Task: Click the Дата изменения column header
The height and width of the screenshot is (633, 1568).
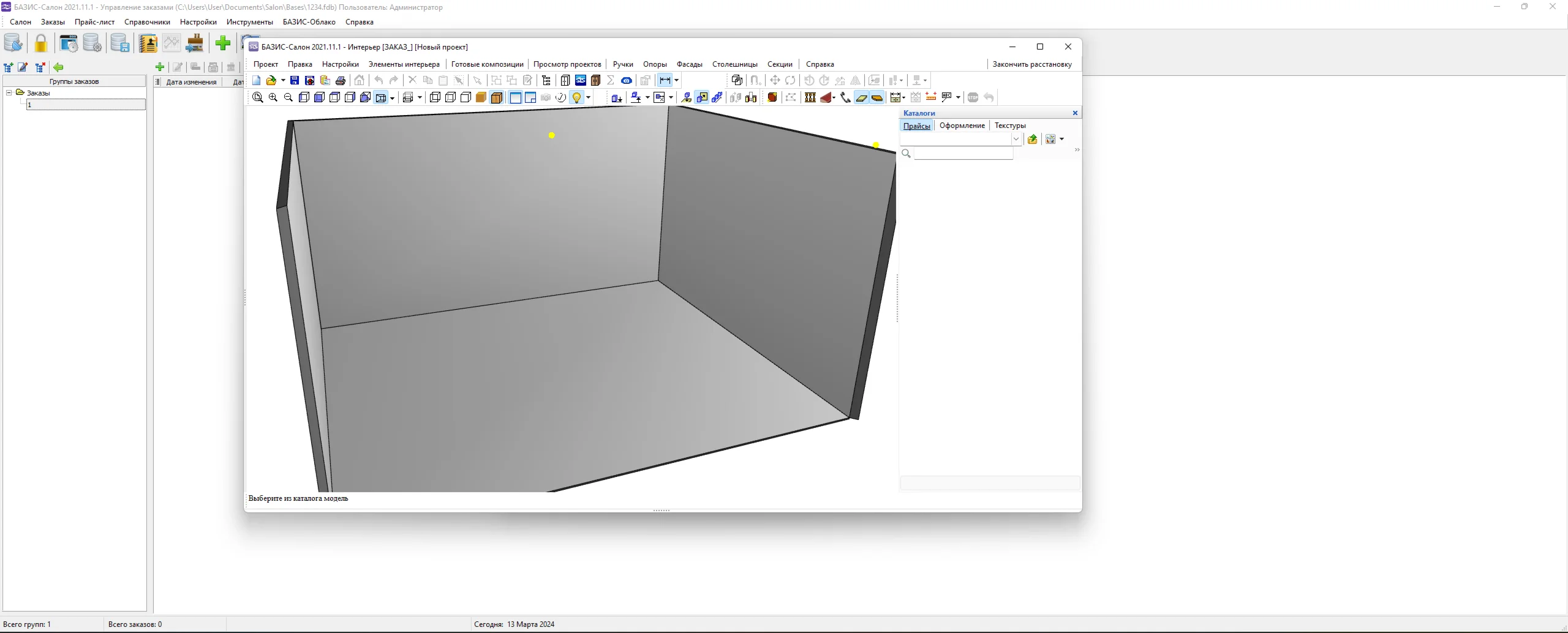Action: [x=191, y=82]
